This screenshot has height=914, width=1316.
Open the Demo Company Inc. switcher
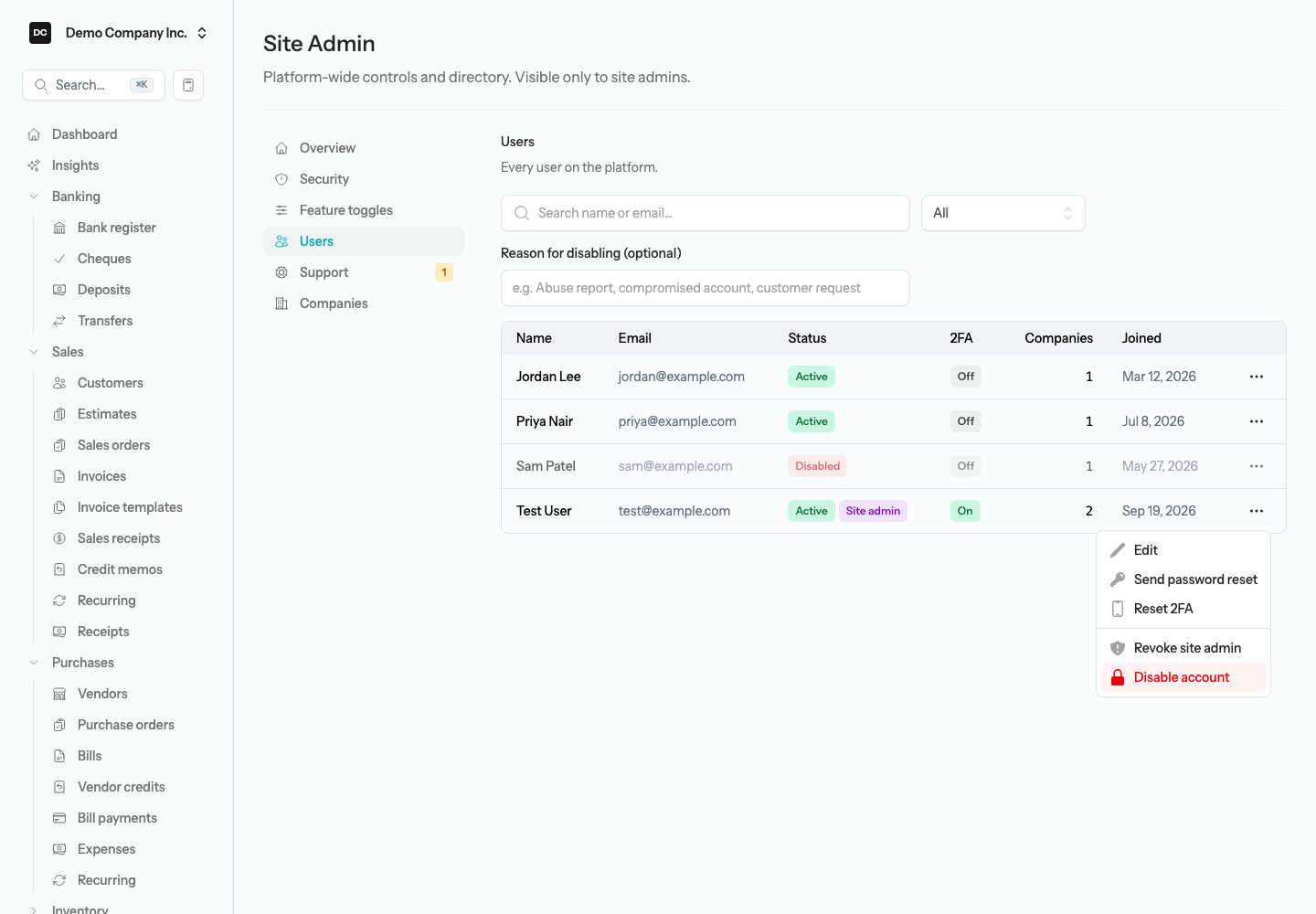[119, 33]
